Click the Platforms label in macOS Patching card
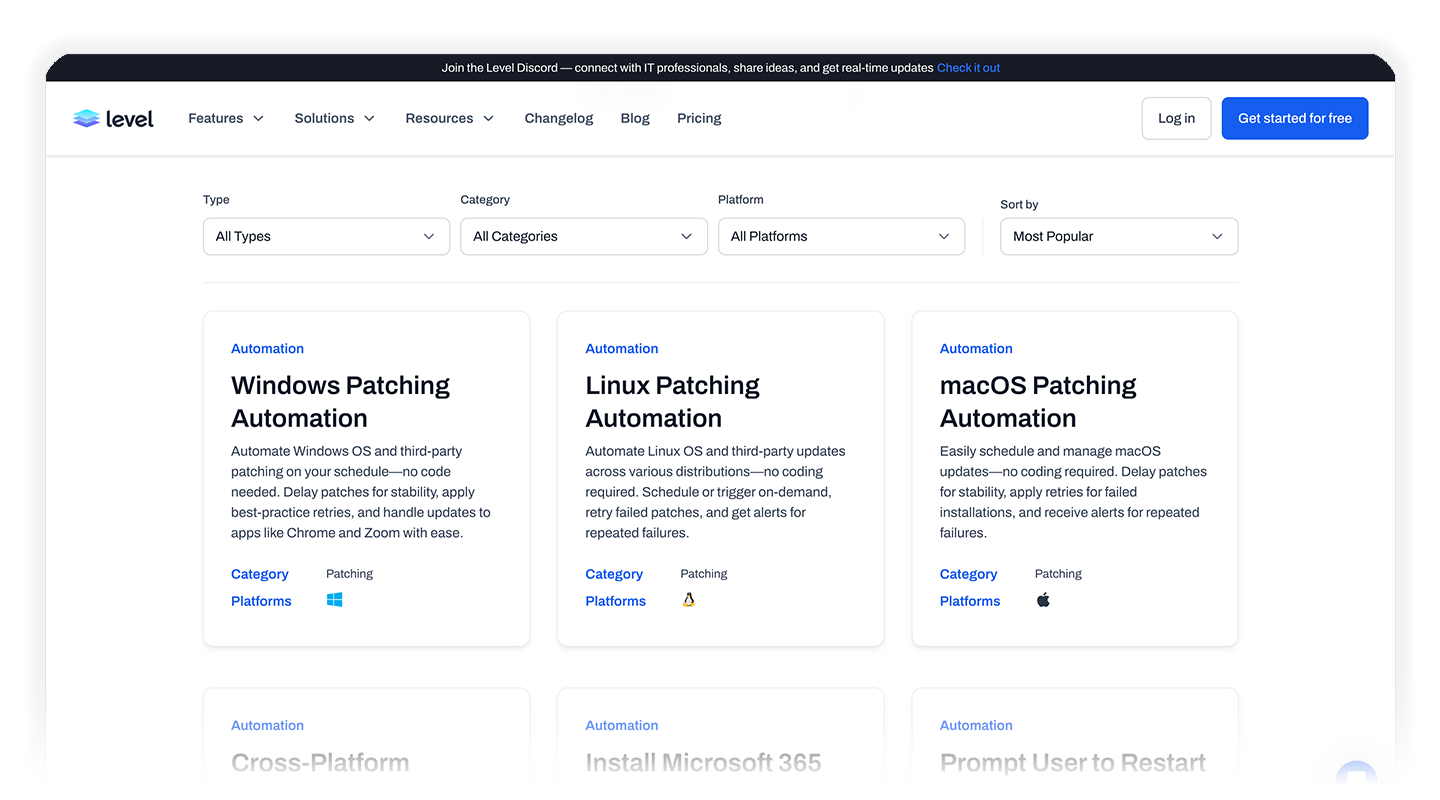Viewport: 1440px width, 800px height. pyautogui.click(x=970, y=601)
